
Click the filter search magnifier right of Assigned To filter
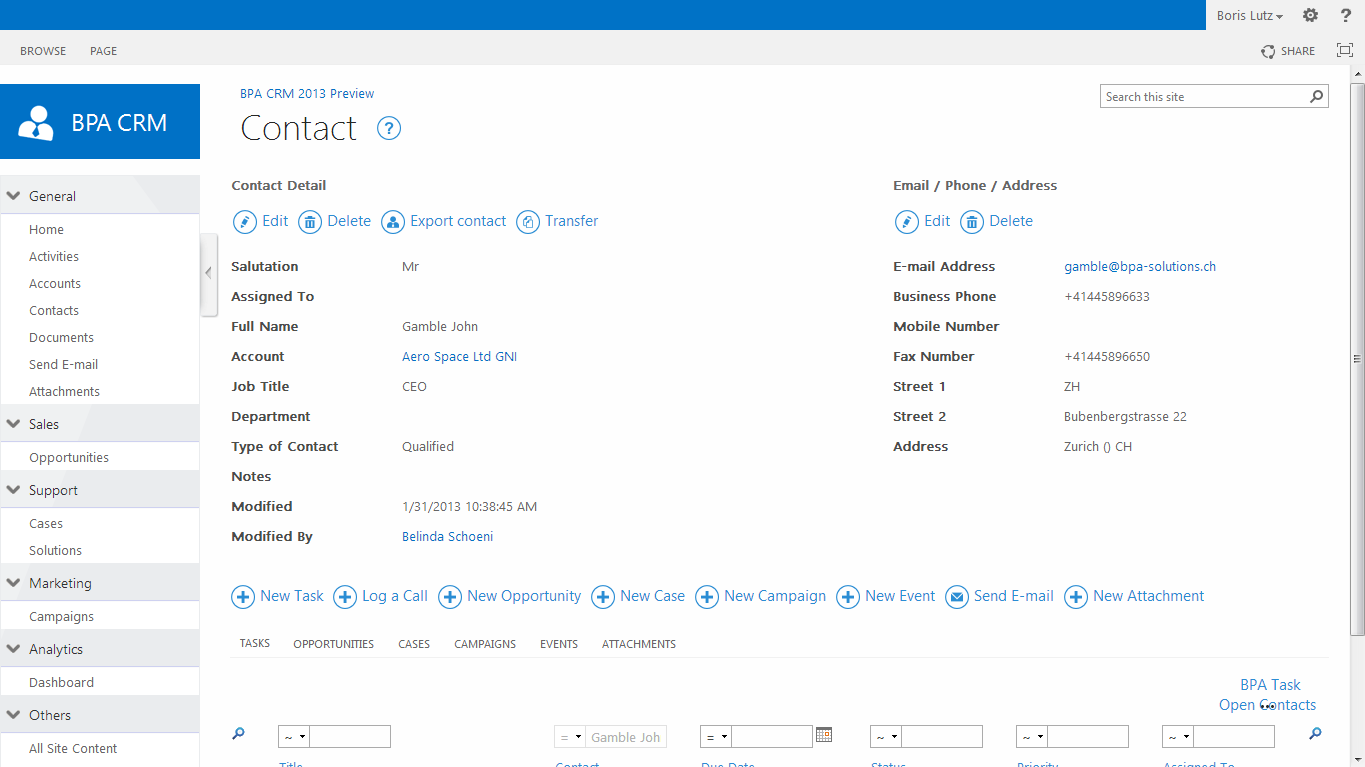click(x=1315, y=734)
